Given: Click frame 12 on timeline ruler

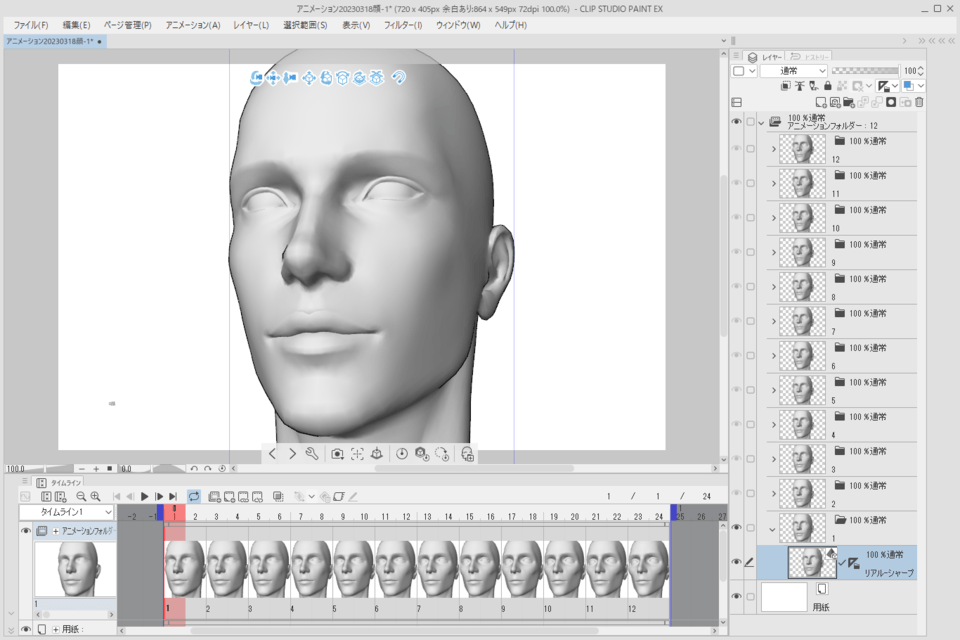Looking at the screenshot, I should (x=407, y=517).
